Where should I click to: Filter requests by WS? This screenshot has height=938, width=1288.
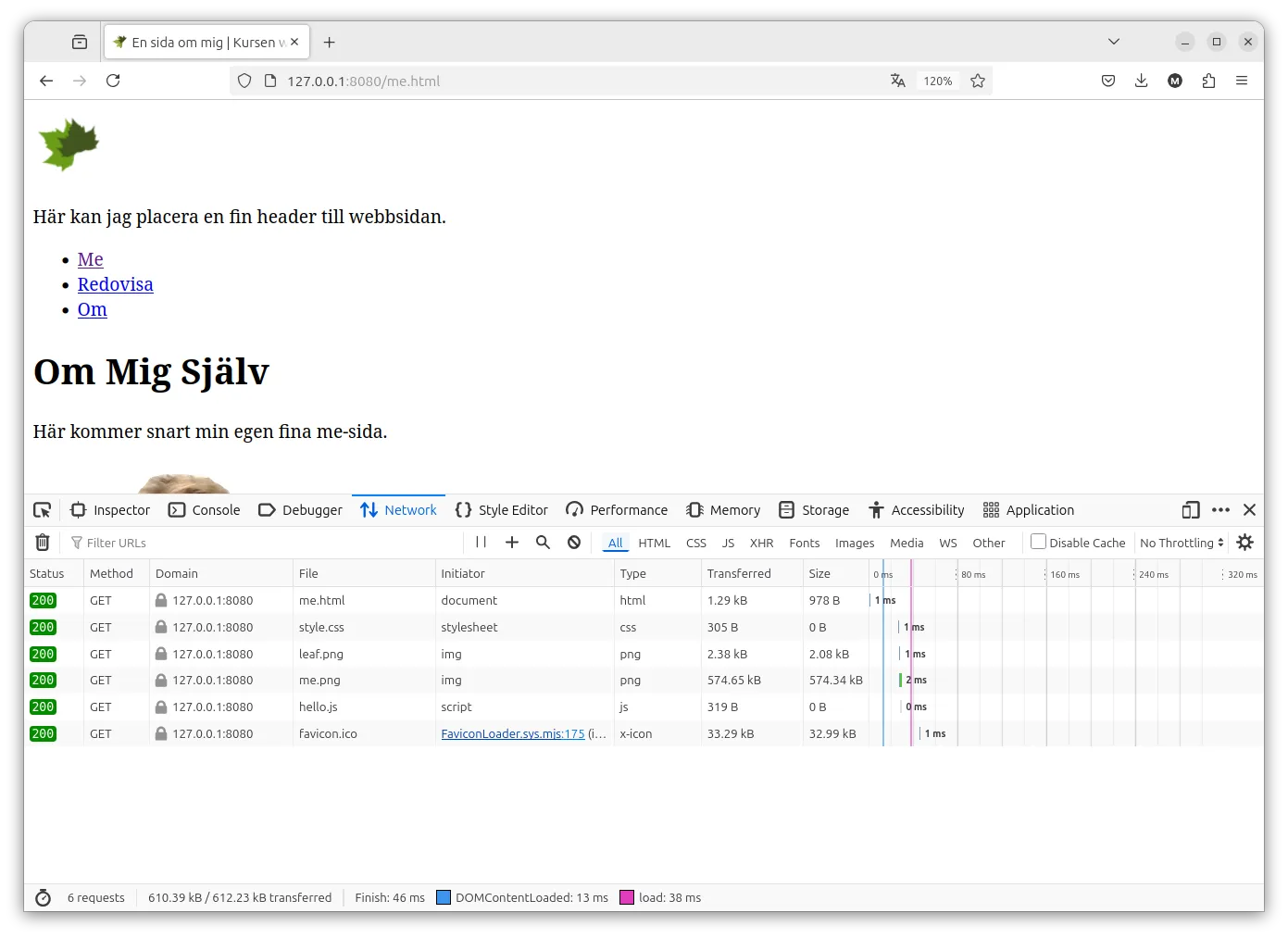948,543
